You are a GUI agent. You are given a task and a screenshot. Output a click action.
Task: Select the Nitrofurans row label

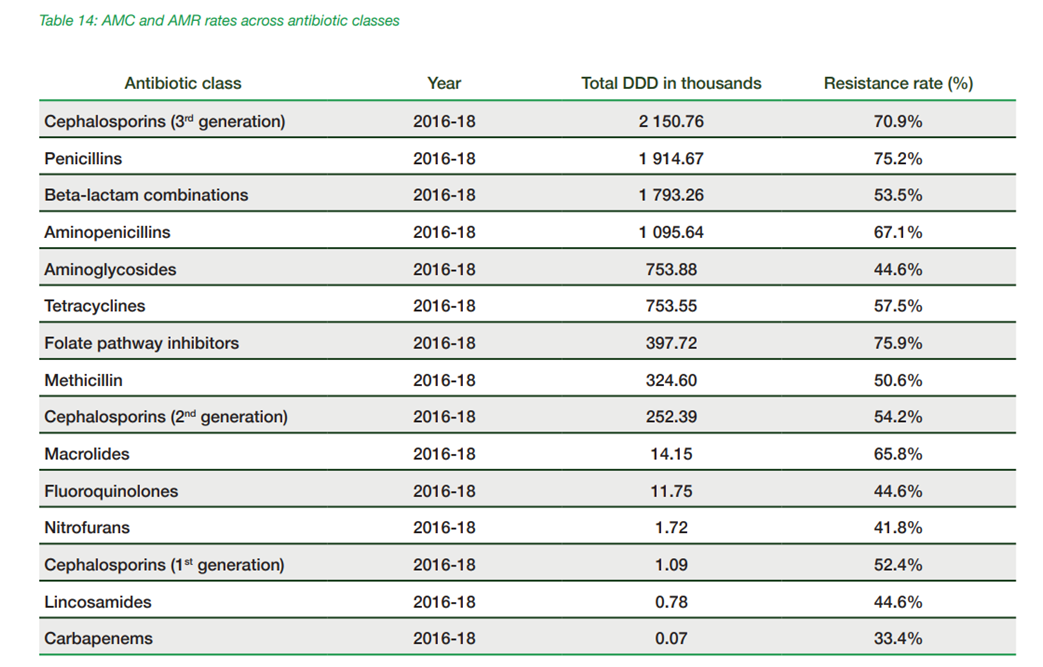click(x=87, y=528)
